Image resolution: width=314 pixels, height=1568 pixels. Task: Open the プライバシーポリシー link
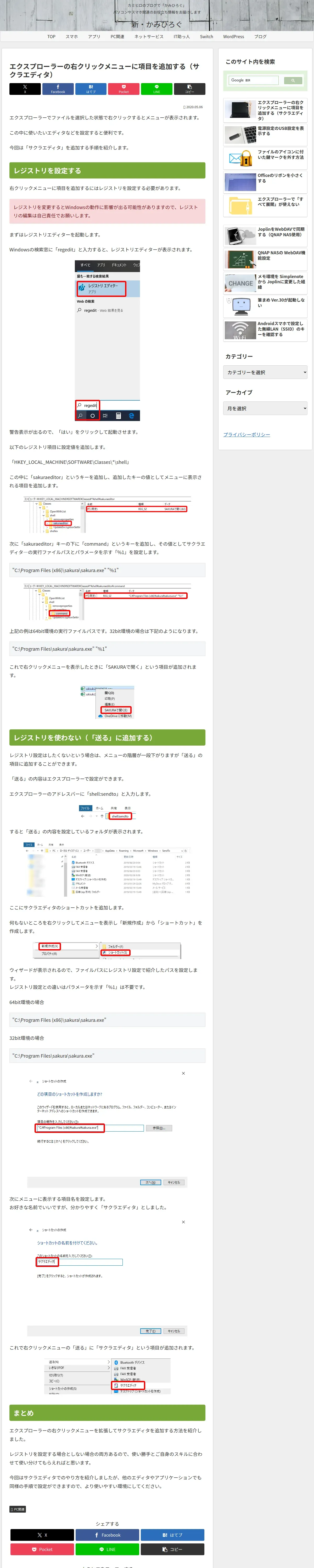coord(246,435)
